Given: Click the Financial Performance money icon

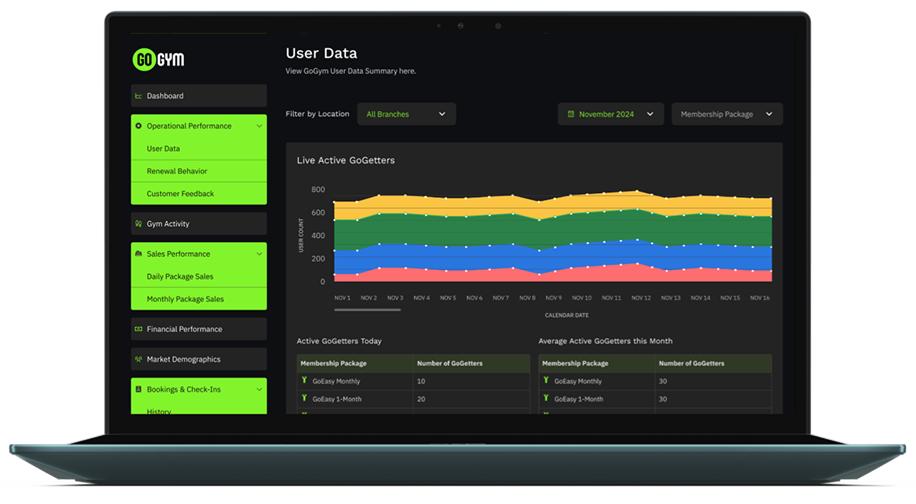Looking at the screenshot, I should coord(138,329).
